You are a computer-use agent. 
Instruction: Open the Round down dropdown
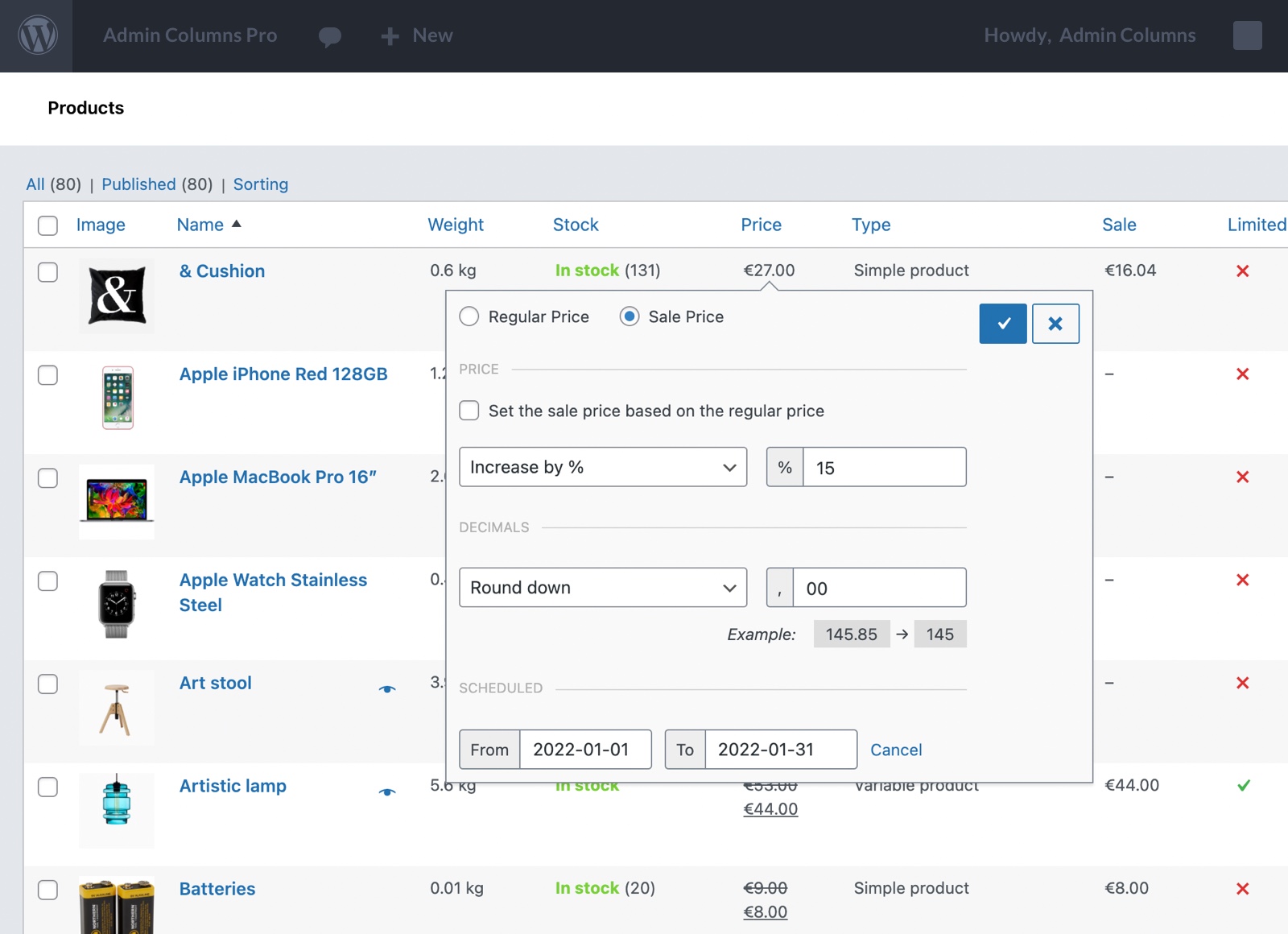603,588
